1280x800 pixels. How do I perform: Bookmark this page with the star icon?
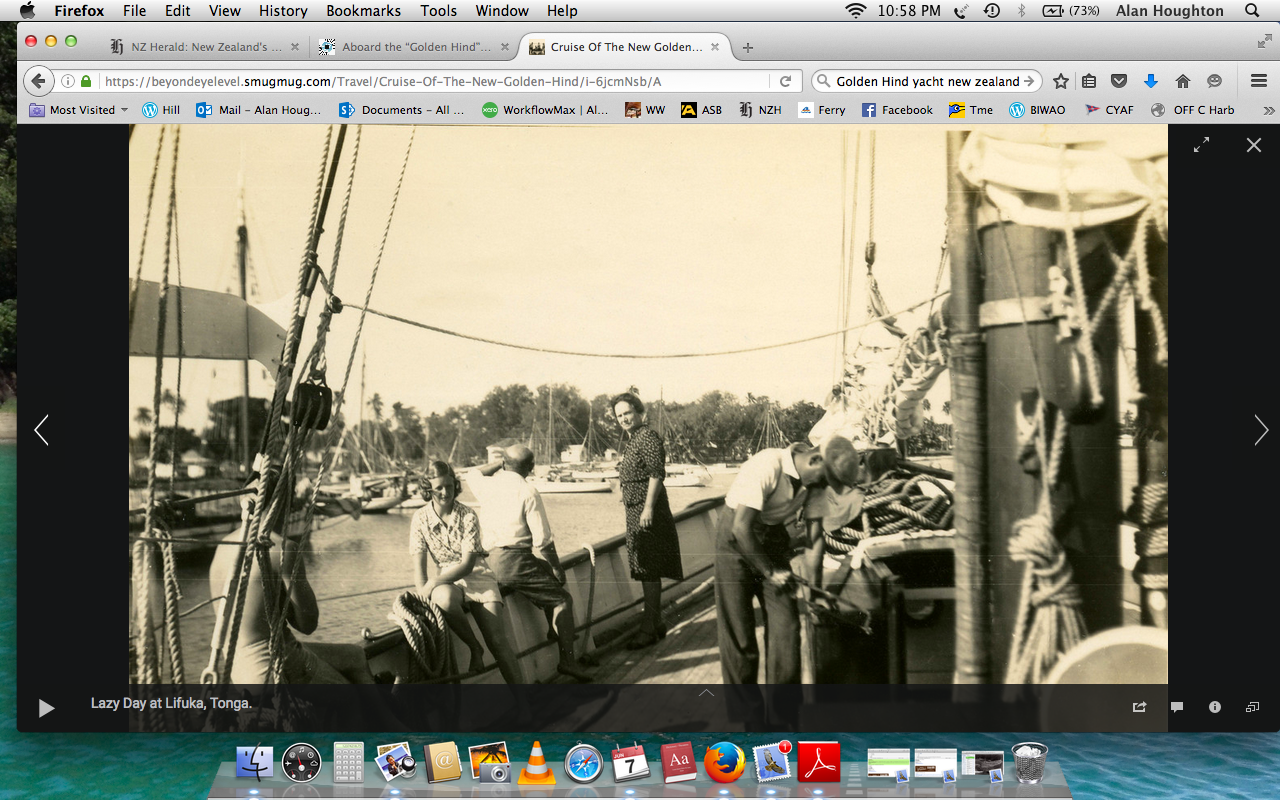click(x=1061, y=81)
